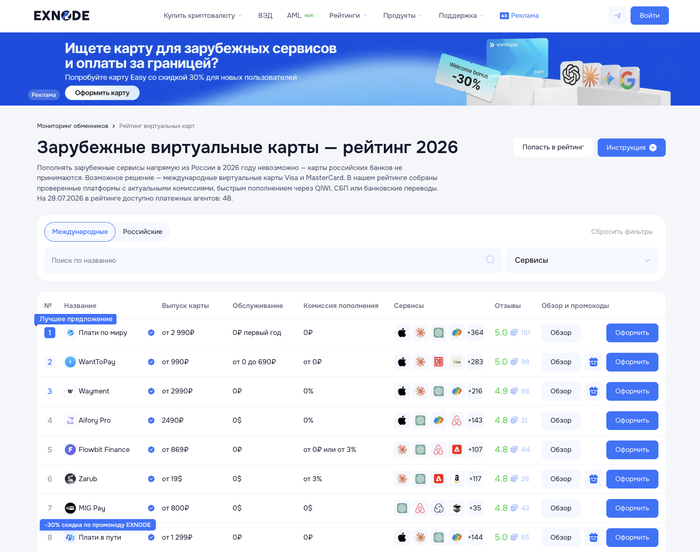Click Airbnb icon in MIG Pay row
This screenshot has width=700, height=552.
click(420, 508)
